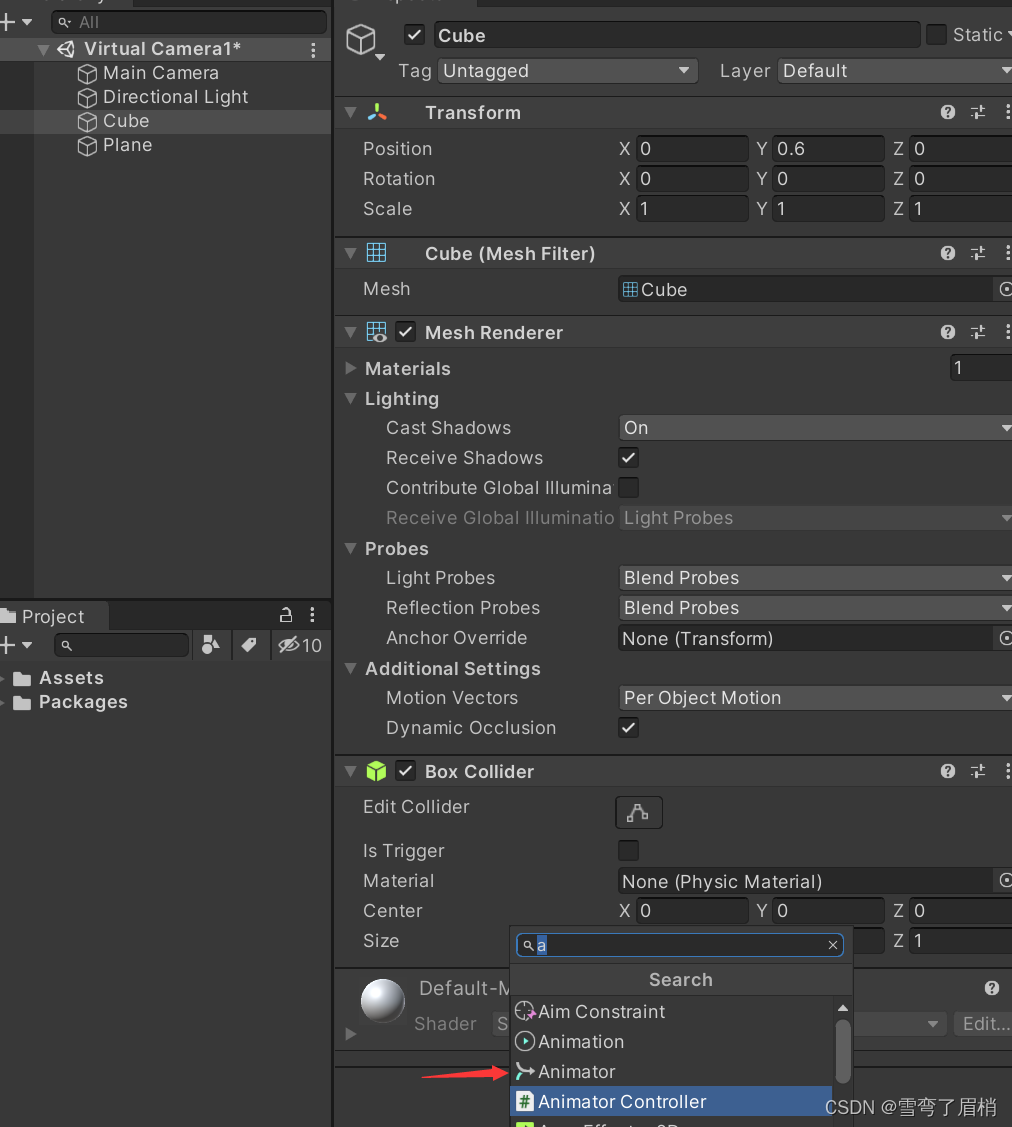Click the Virtual Camera1 icon in Hierarchy

pos(66,48)
